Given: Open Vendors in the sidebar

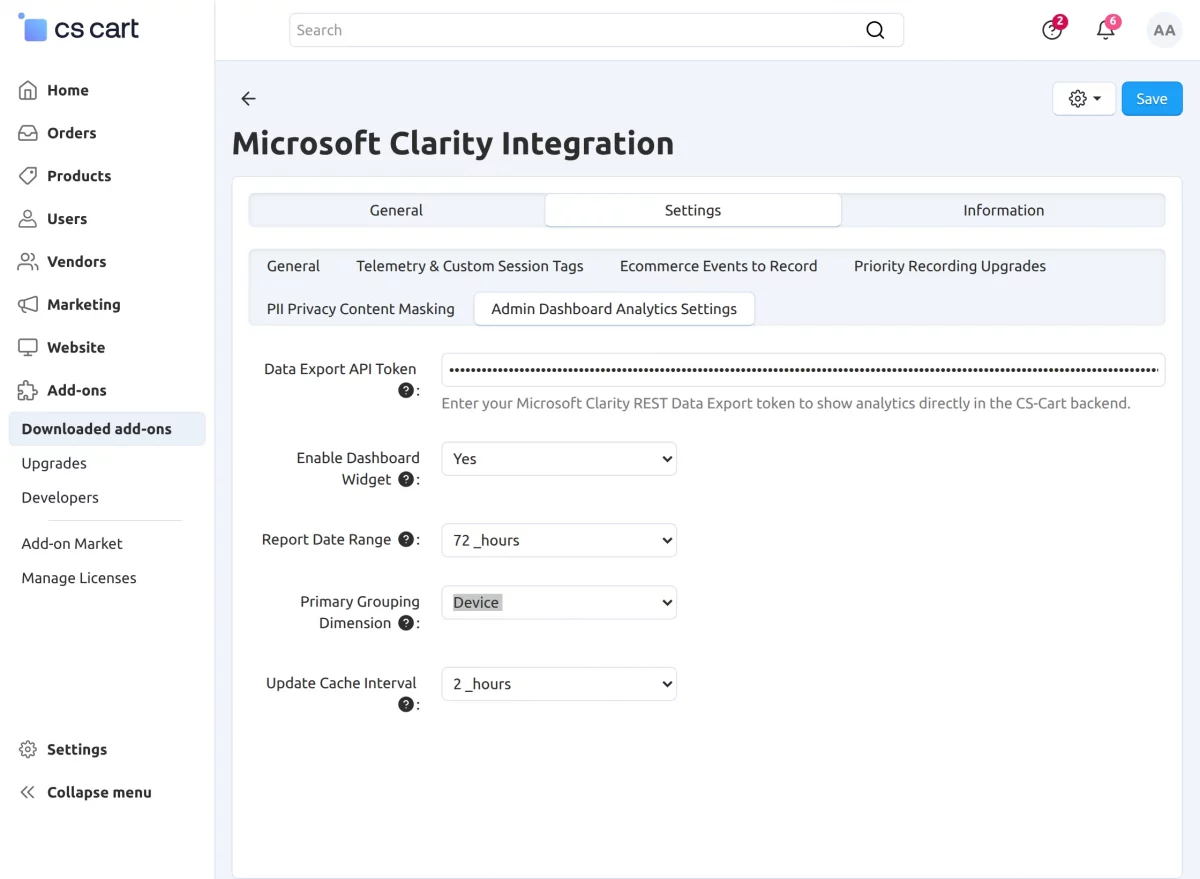Looking at the screenshot, I should click(76, 262).
